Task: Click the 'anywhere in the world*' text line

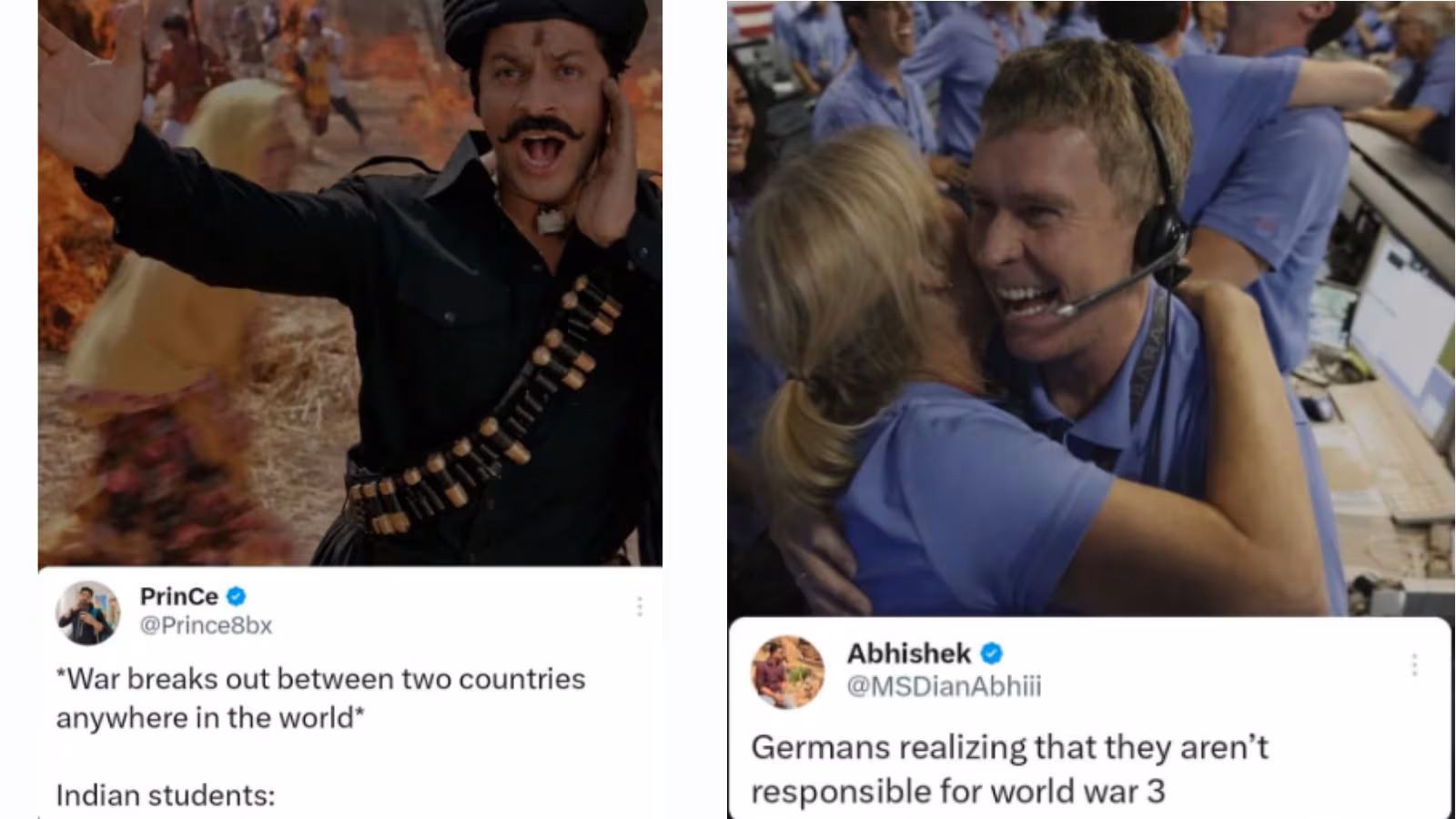Action: pyautogui.click(x=210, y=718)
